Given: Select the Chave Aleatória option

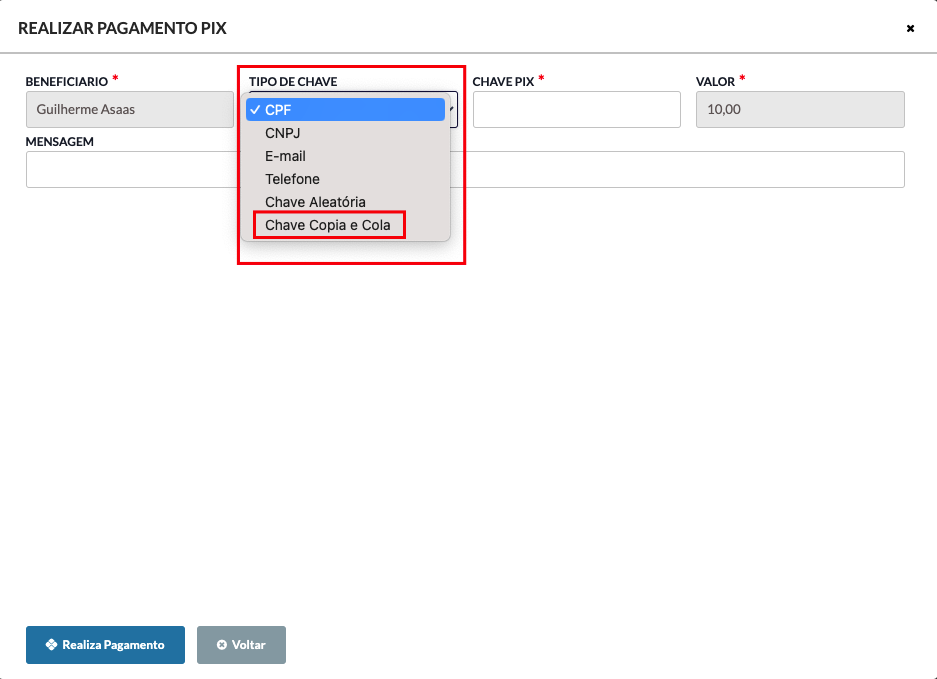Looking at the screenshot, I should 345,202.
